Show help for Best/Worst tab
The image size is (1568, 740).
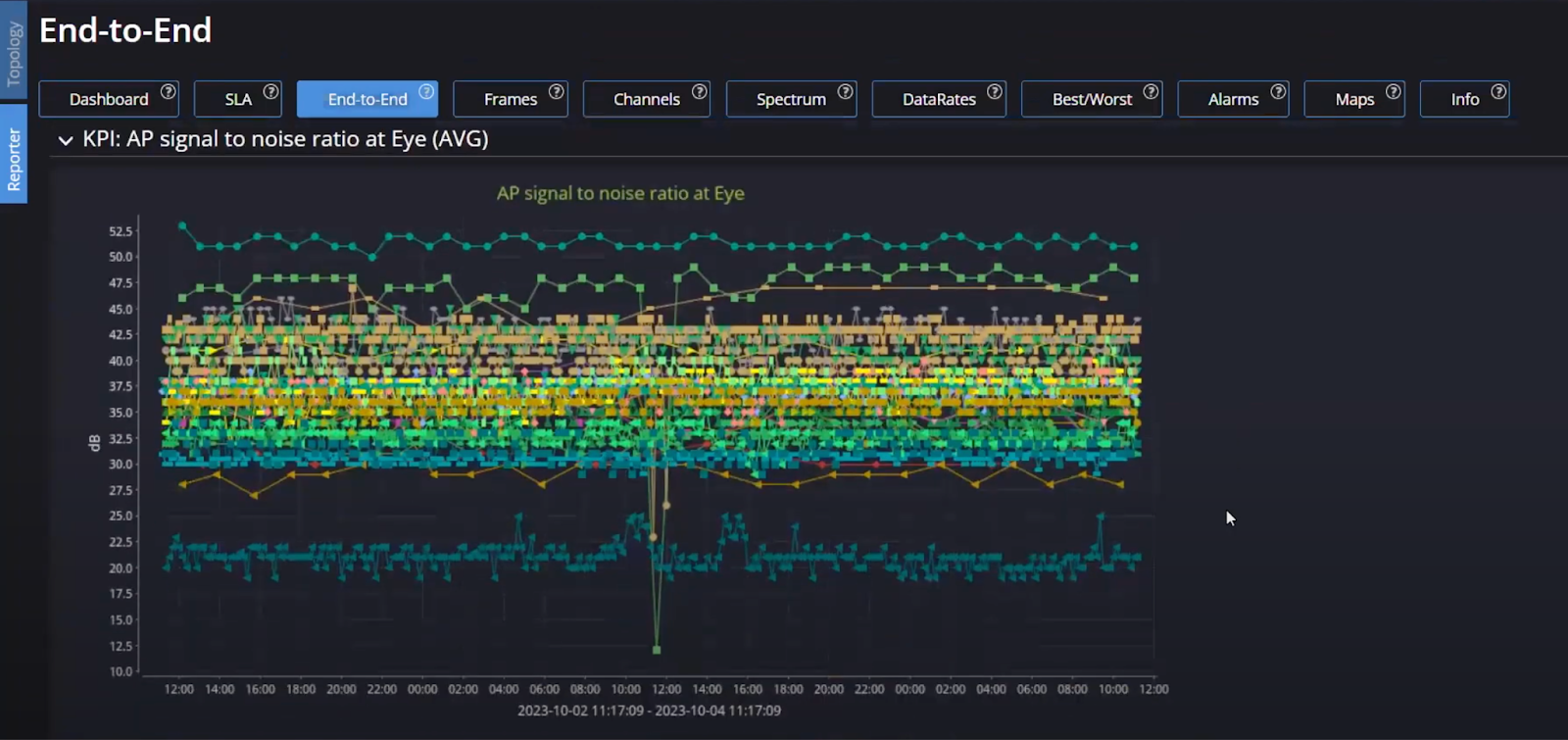point(1151,91)
